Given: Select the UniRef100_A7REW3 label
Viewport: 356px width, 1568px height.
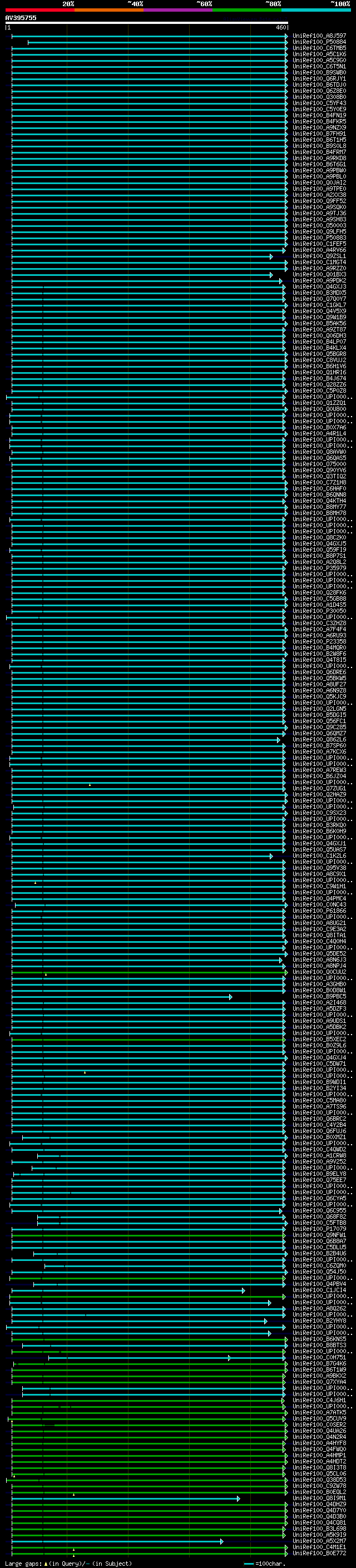Looking at the screenshot, I should (x=319, y=770).
